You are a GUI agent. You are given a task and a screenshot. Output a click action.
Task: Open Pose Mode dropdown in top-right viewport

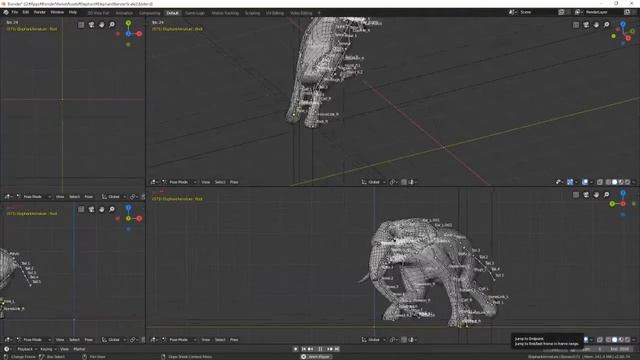179,182
